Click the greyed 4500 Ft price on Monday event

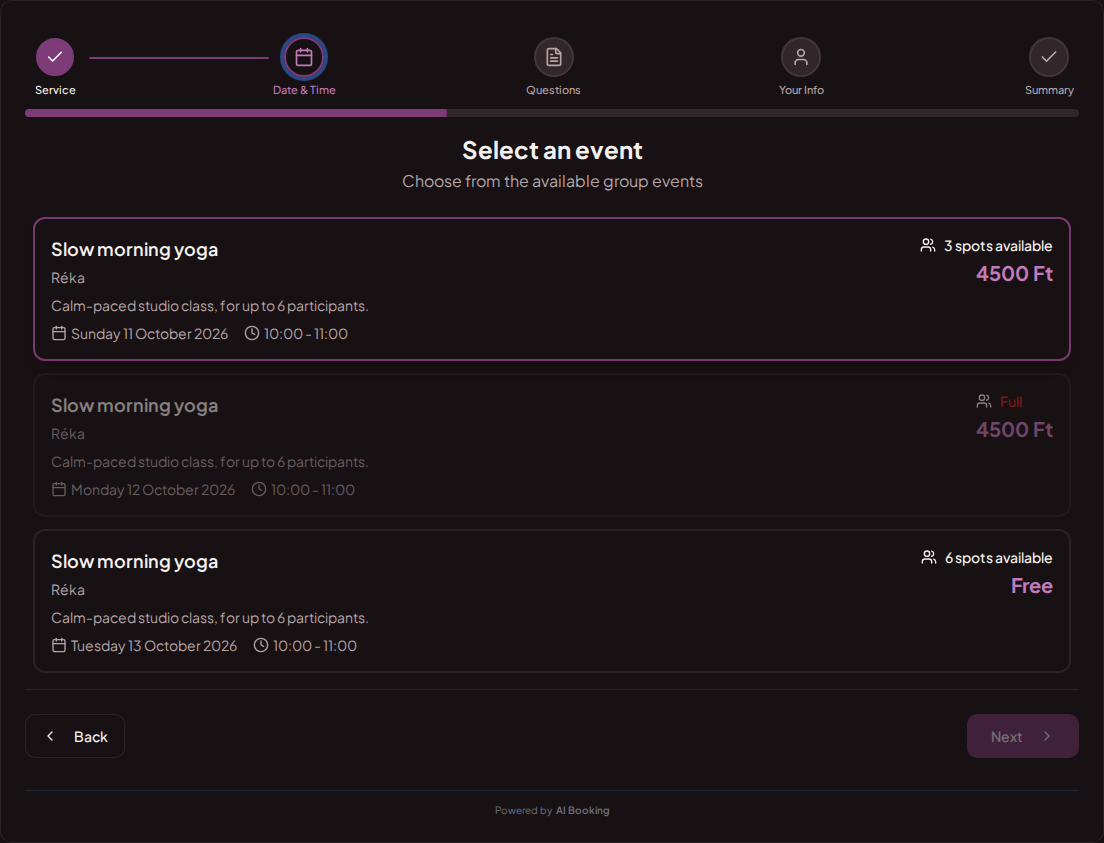1014,430
